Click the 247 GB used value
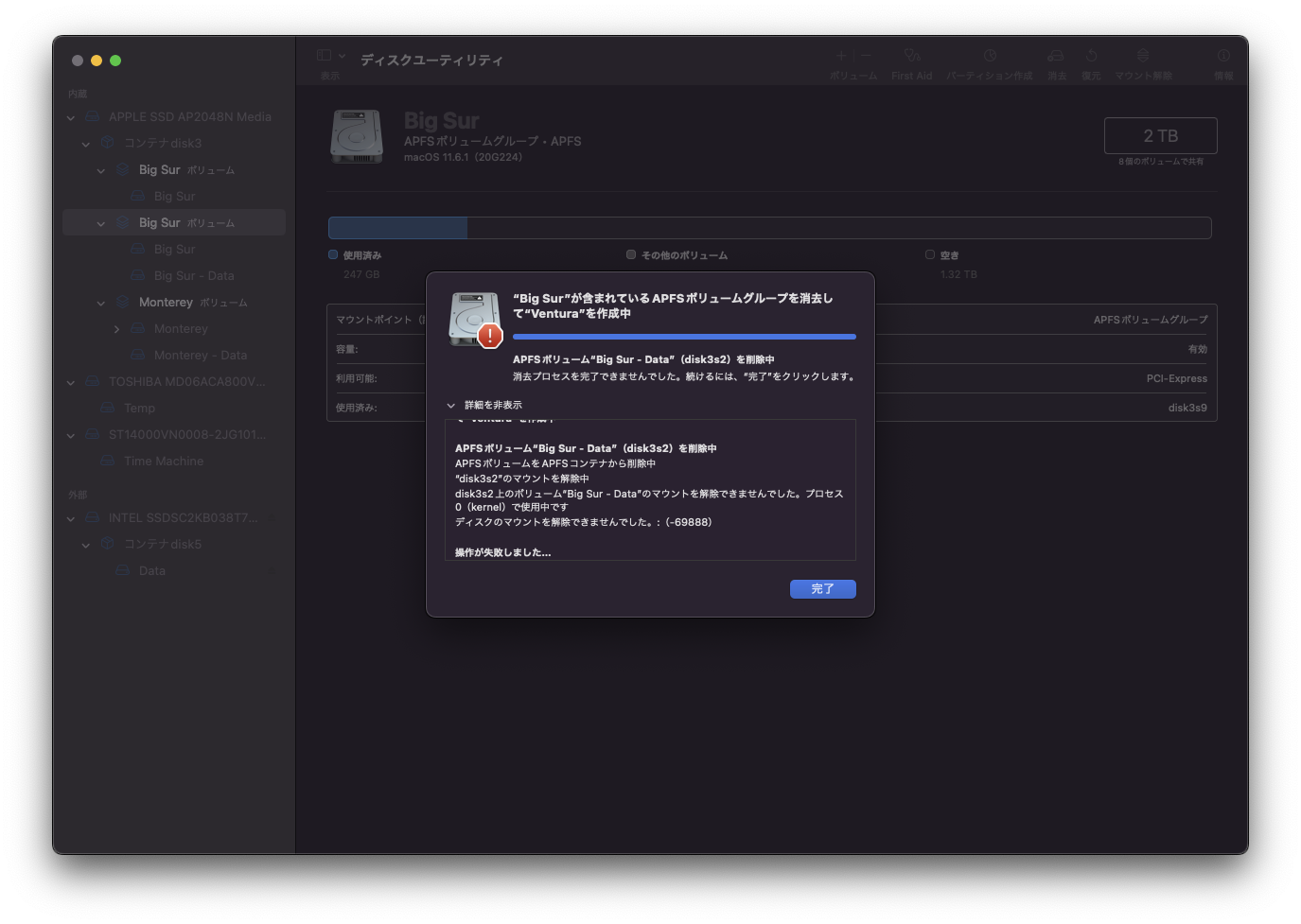This screenshot has height=924, width=1301. pyautogui.click(x=361, y=274)
